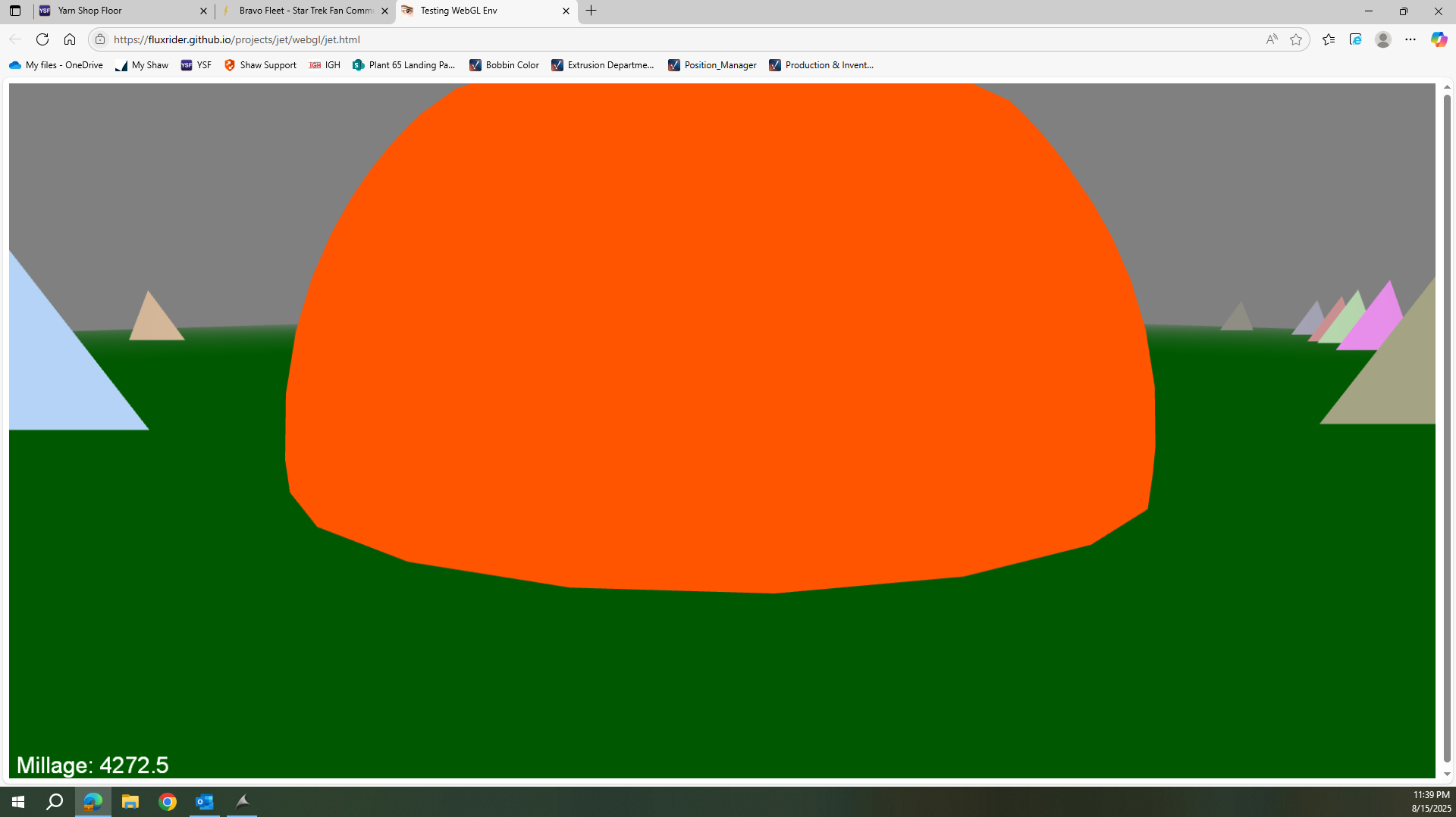1456x817 pixels.
Task: Open Plant 65 Landing Page bookmark
Action: tap(404, 65)
